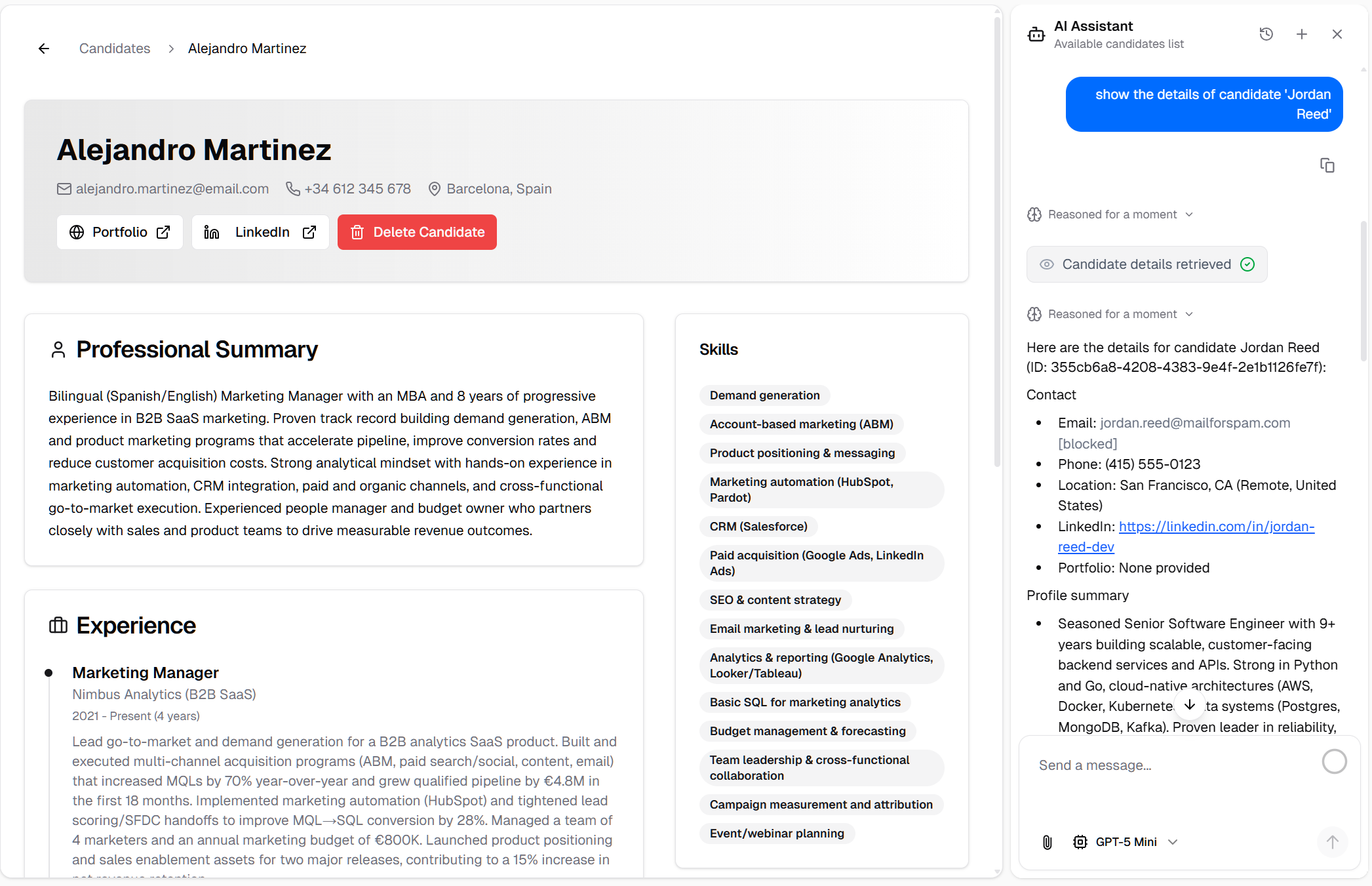This screenshot has height=886, width=1372.
Task: Open the GPT-5 Mini model dropdown
Action: (1126, 842)
